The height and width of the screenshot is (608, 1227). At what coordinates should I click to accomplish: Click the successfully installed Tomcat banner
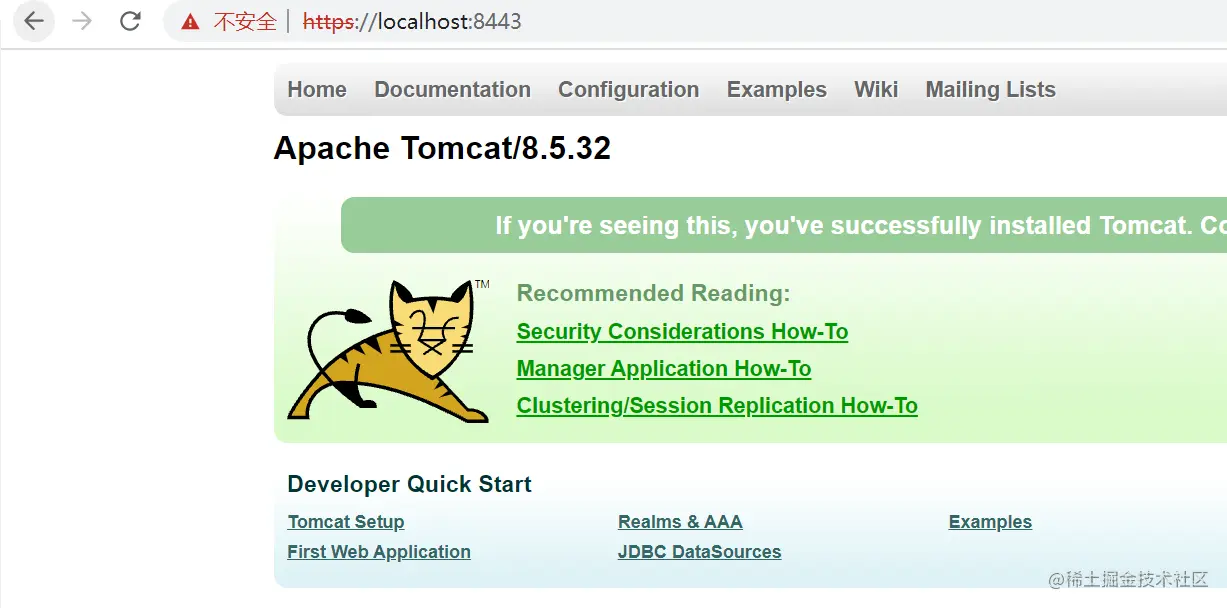(784, 225)
